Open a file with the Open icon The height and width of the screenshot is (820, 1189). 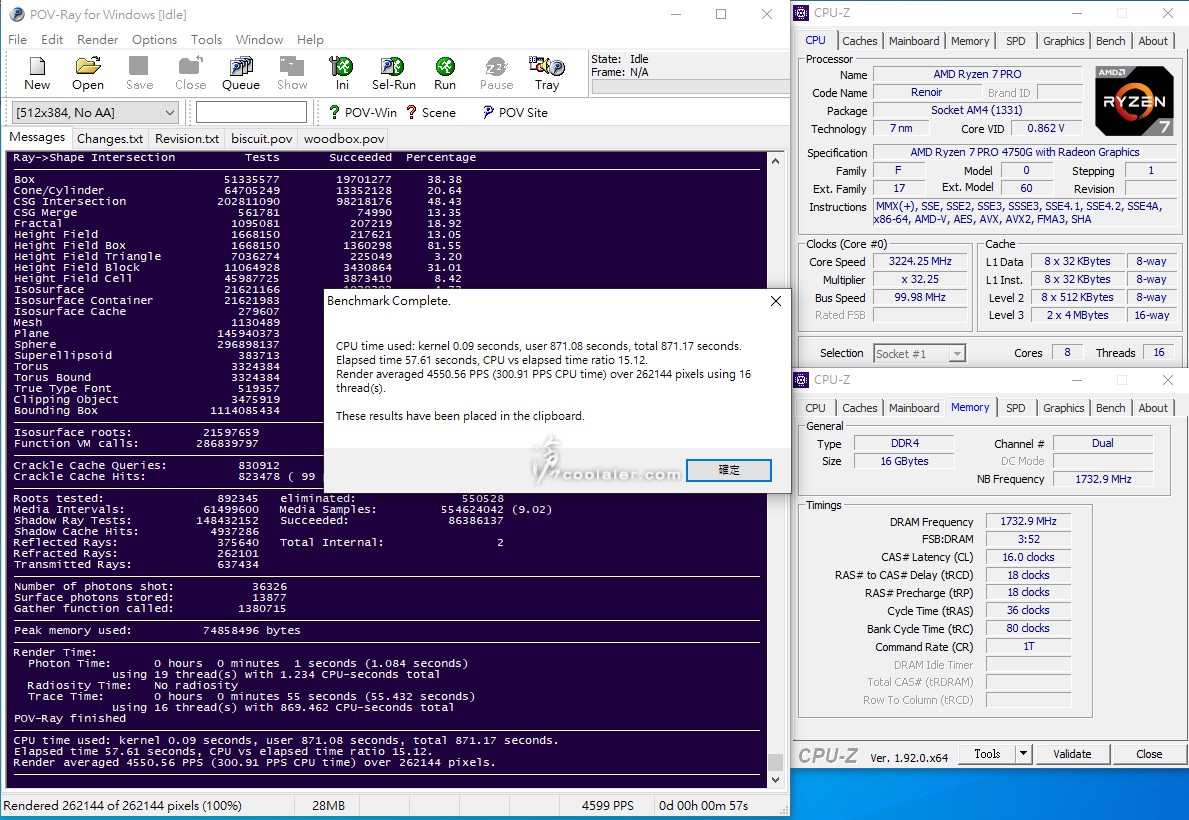click(88, 74)
